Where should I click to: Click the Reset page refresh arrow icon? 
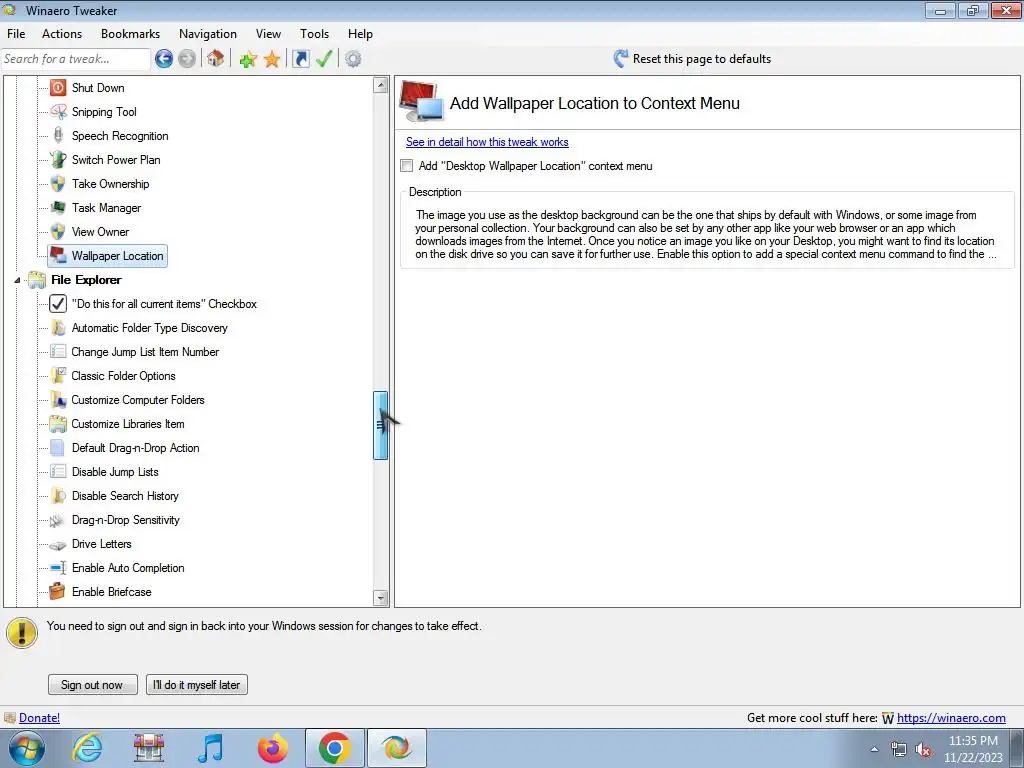(620, 59)
